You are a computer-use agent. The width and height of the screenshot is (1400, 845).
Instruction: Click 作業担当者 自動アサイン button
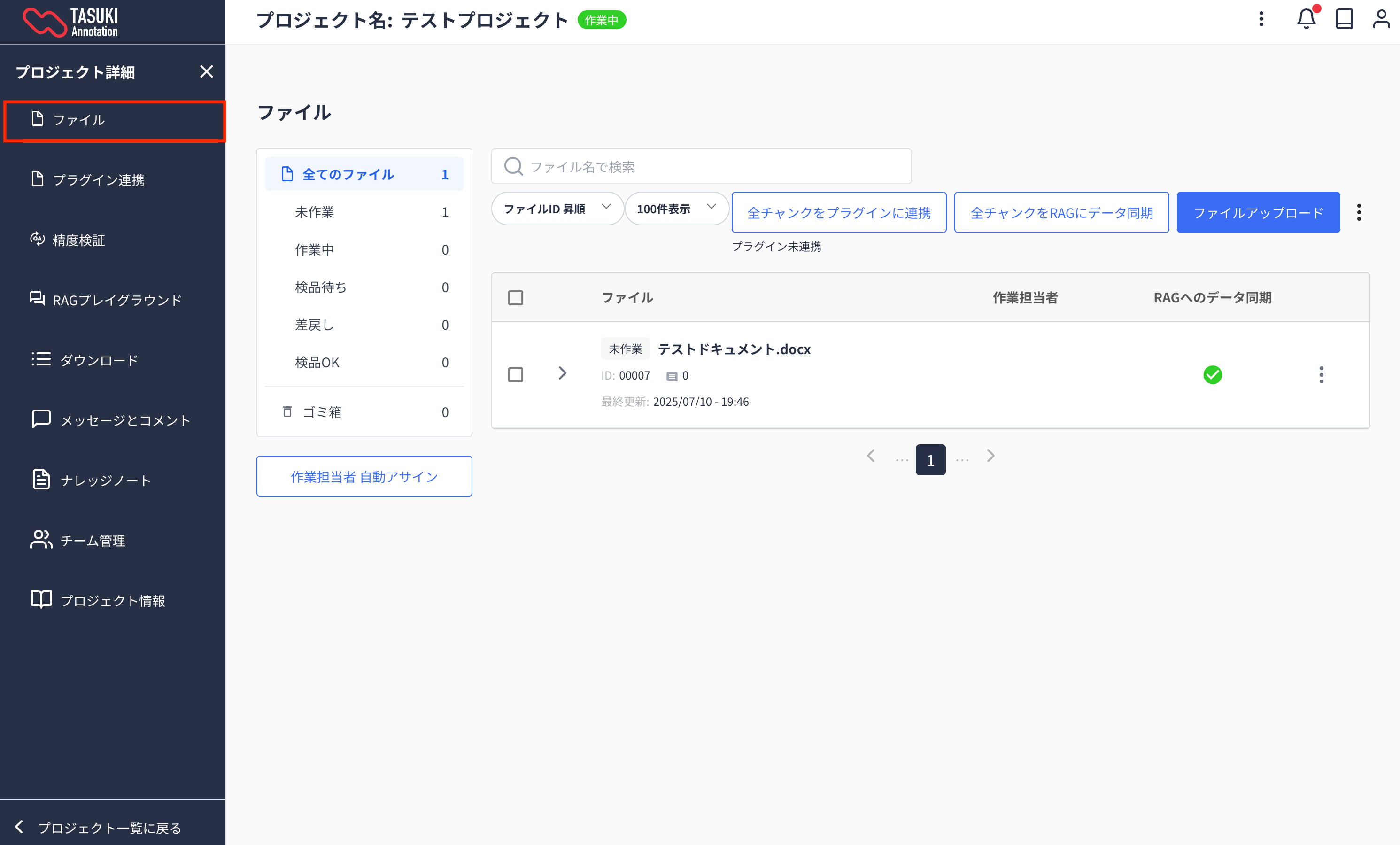click(x=364, y=476)
